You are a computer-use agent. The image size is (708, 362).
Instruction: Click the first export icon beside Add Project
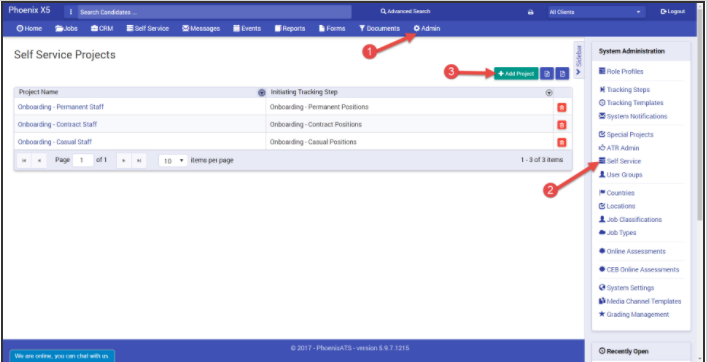point(547,74)
